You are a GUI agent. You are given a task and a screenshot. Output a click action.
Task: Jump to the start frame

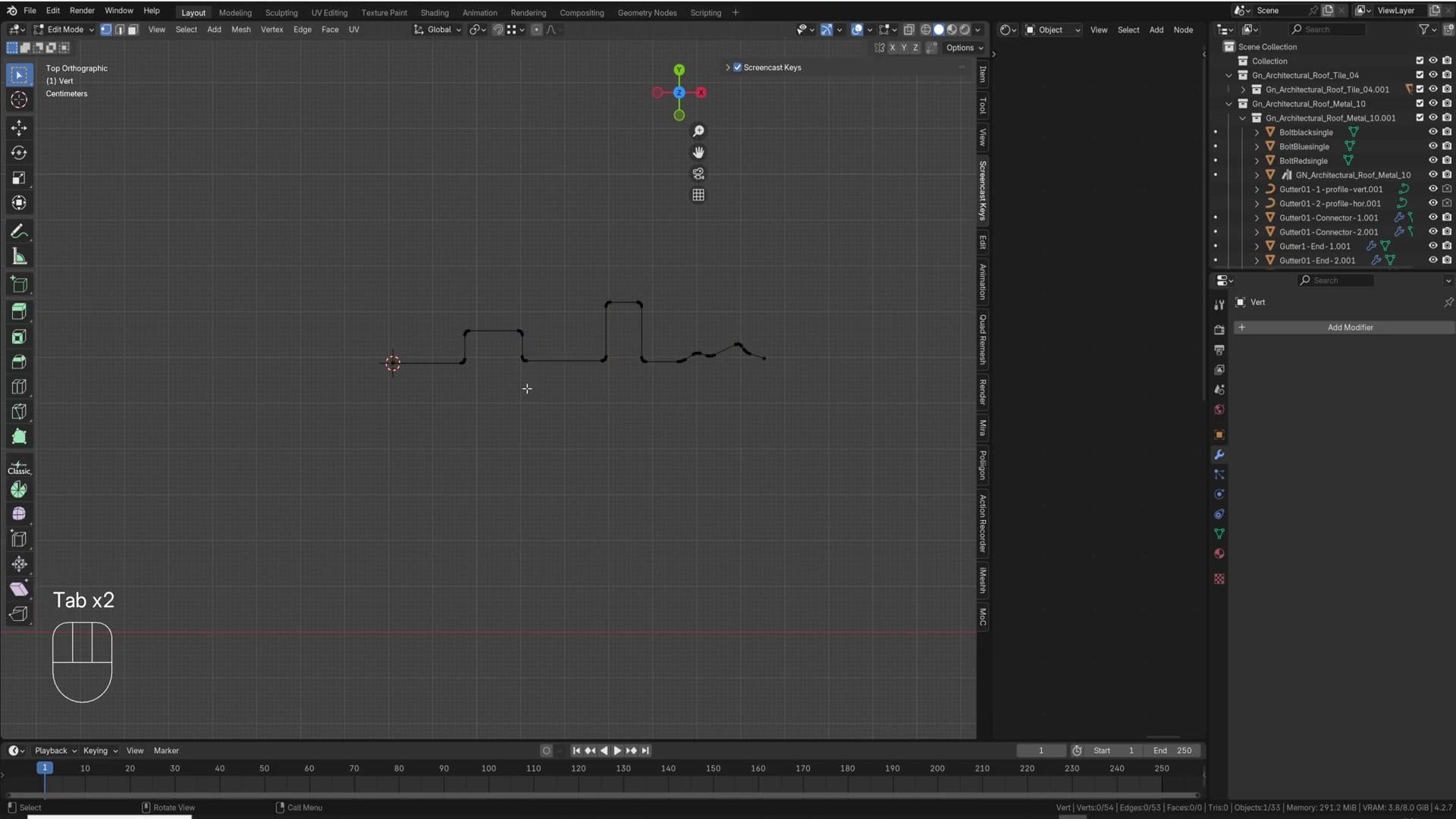[576, 751]
